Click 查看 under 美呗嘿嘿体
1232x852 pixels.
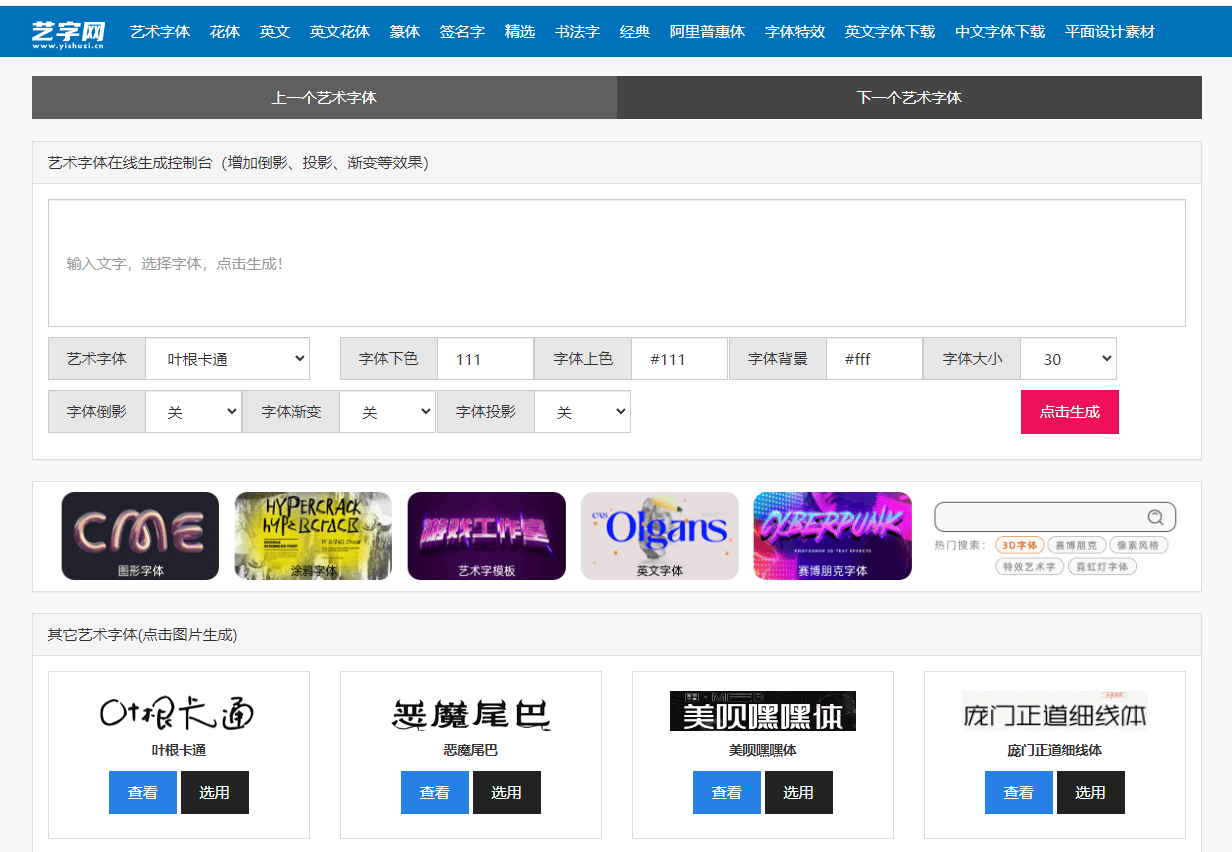[727, 792]
